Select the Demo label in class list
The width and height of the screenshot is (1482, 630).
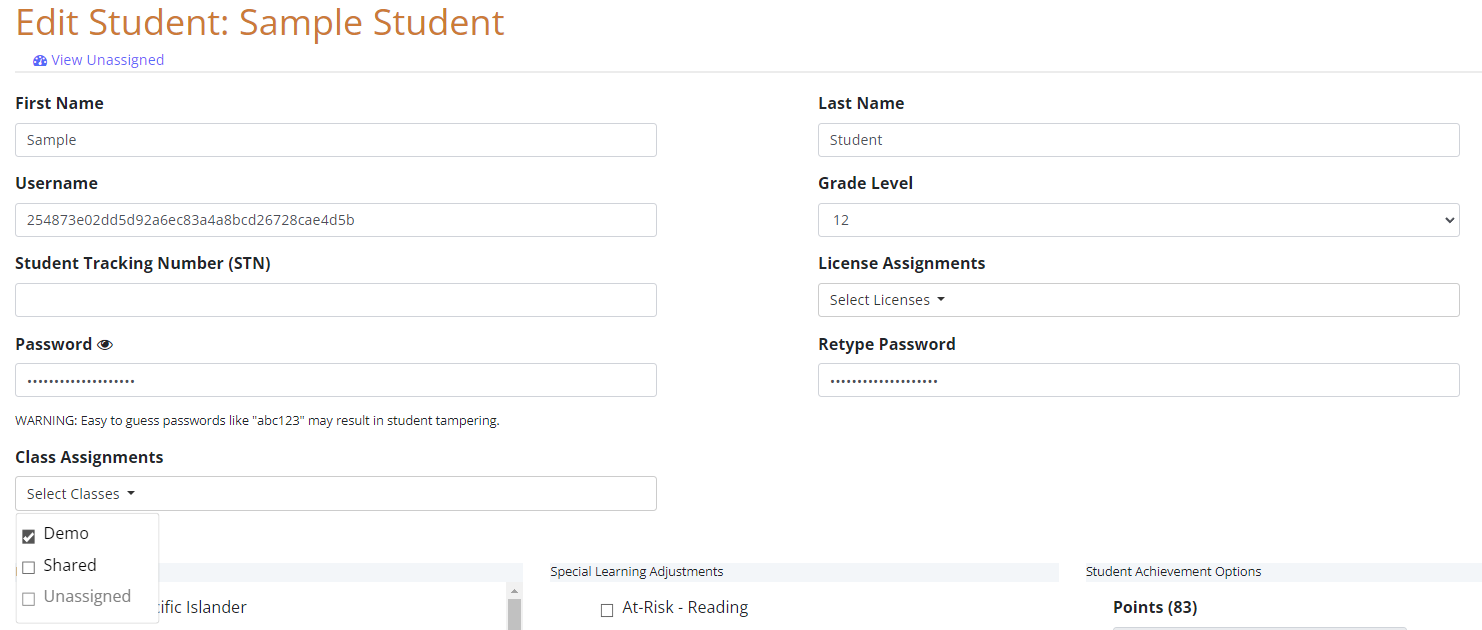(x=66, y=534)
